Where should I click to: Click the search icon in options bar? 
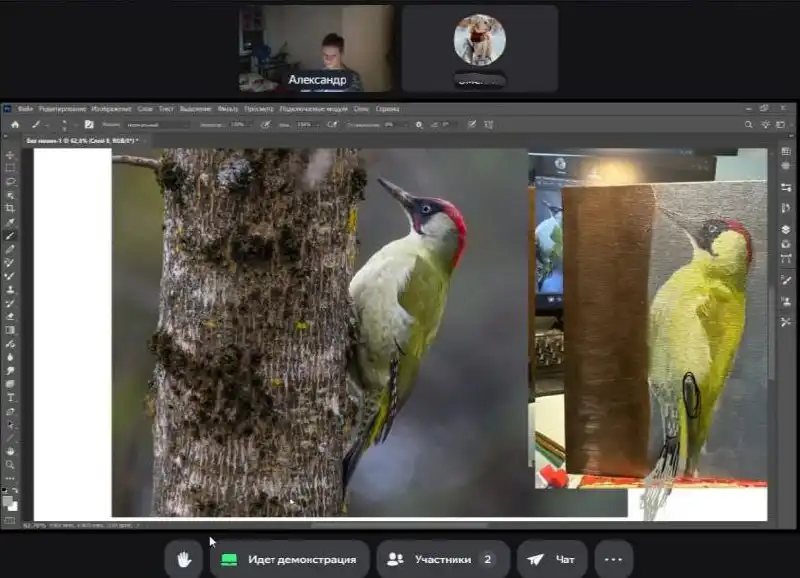[750, 124]
